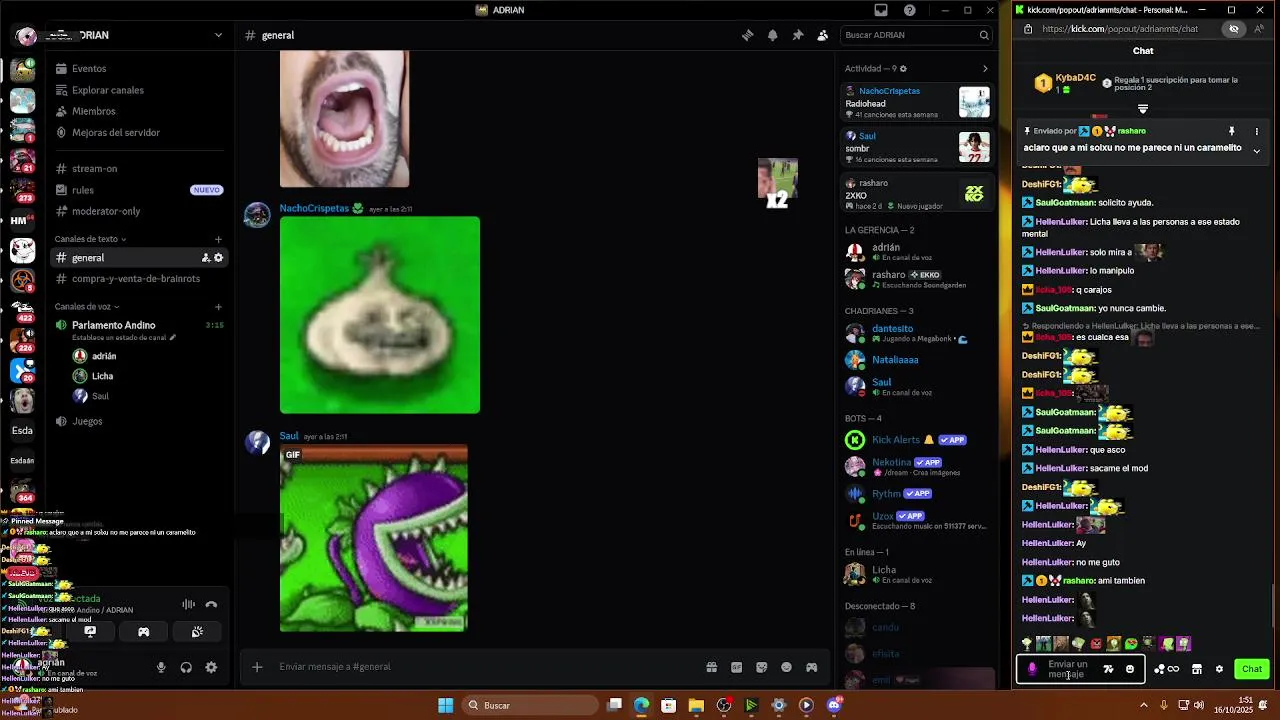
Task: Open the Actividad settings gear
Action: [x=903, y=69]
